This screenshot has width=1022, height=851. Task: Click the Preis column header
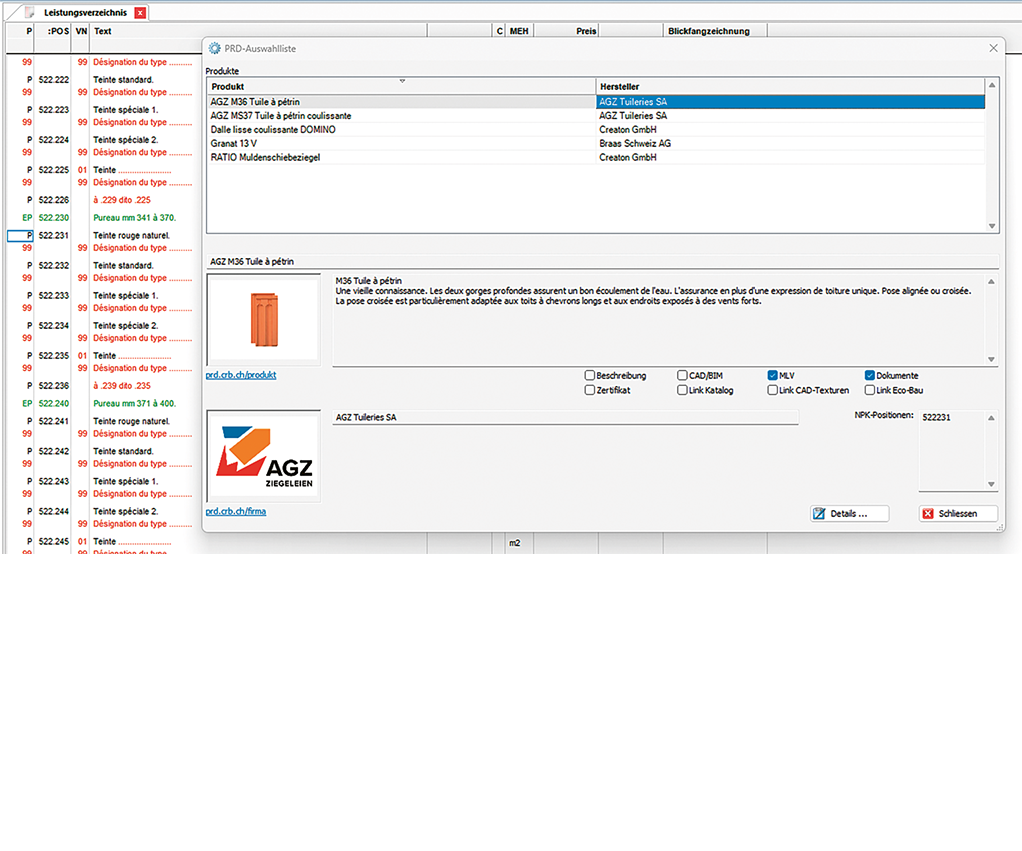(x=586, y=31)
